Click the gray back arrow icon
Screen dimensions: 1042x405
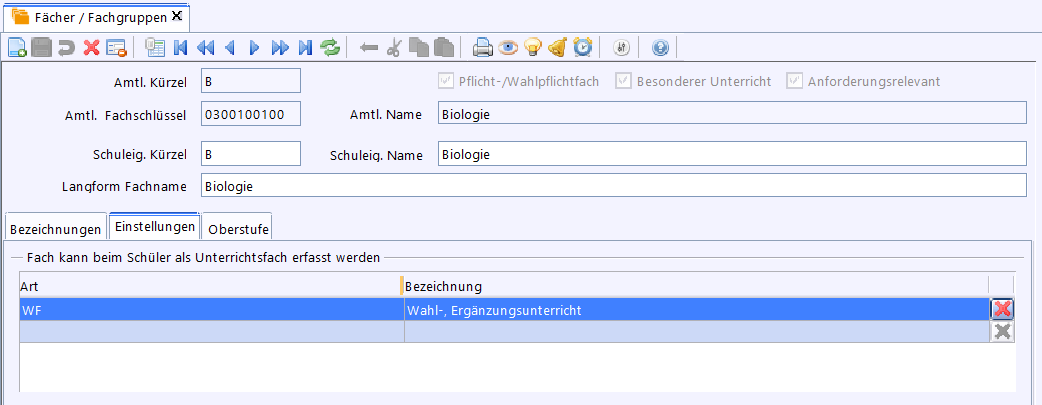pyautogui.click(x=368, y=47)
